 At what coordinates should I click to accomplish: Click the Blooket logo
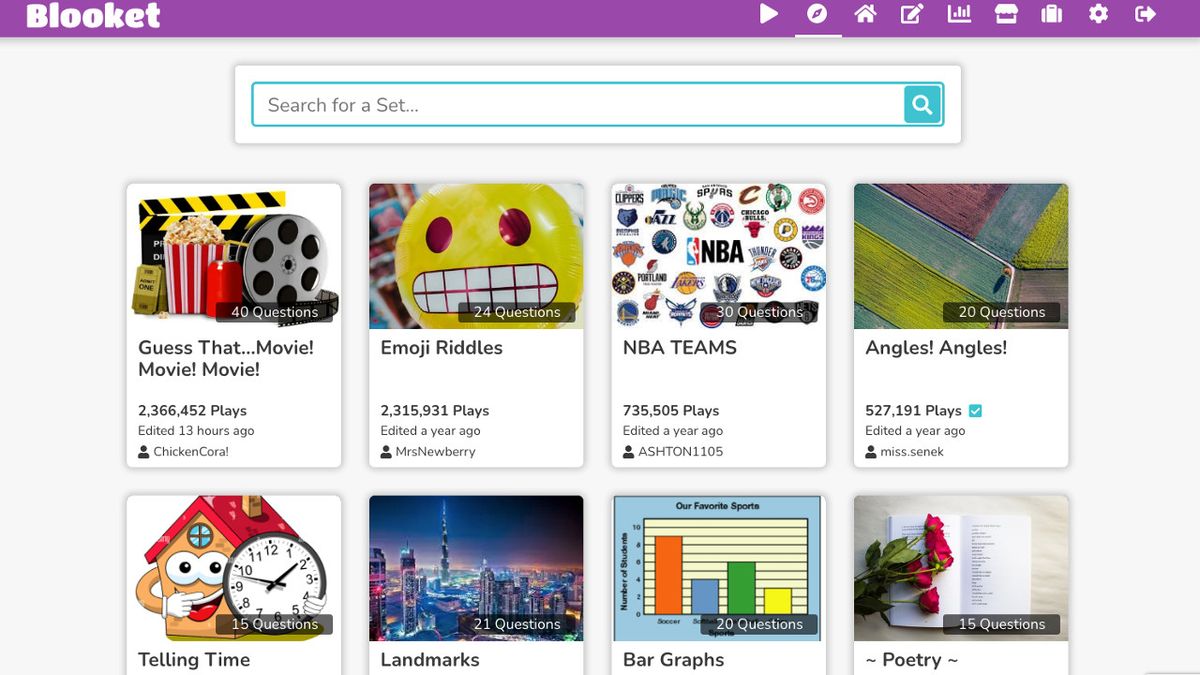tap(93, 16)
